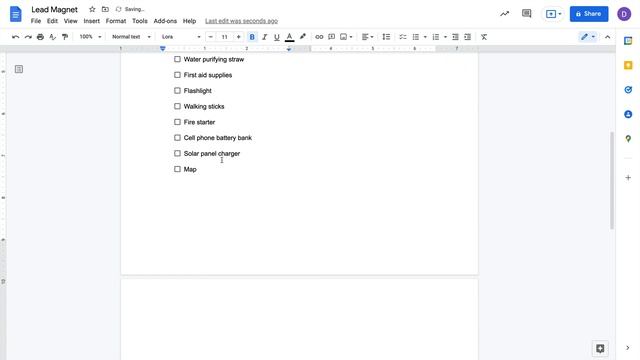Decrease font size with minus button

[x=211, y=37]
